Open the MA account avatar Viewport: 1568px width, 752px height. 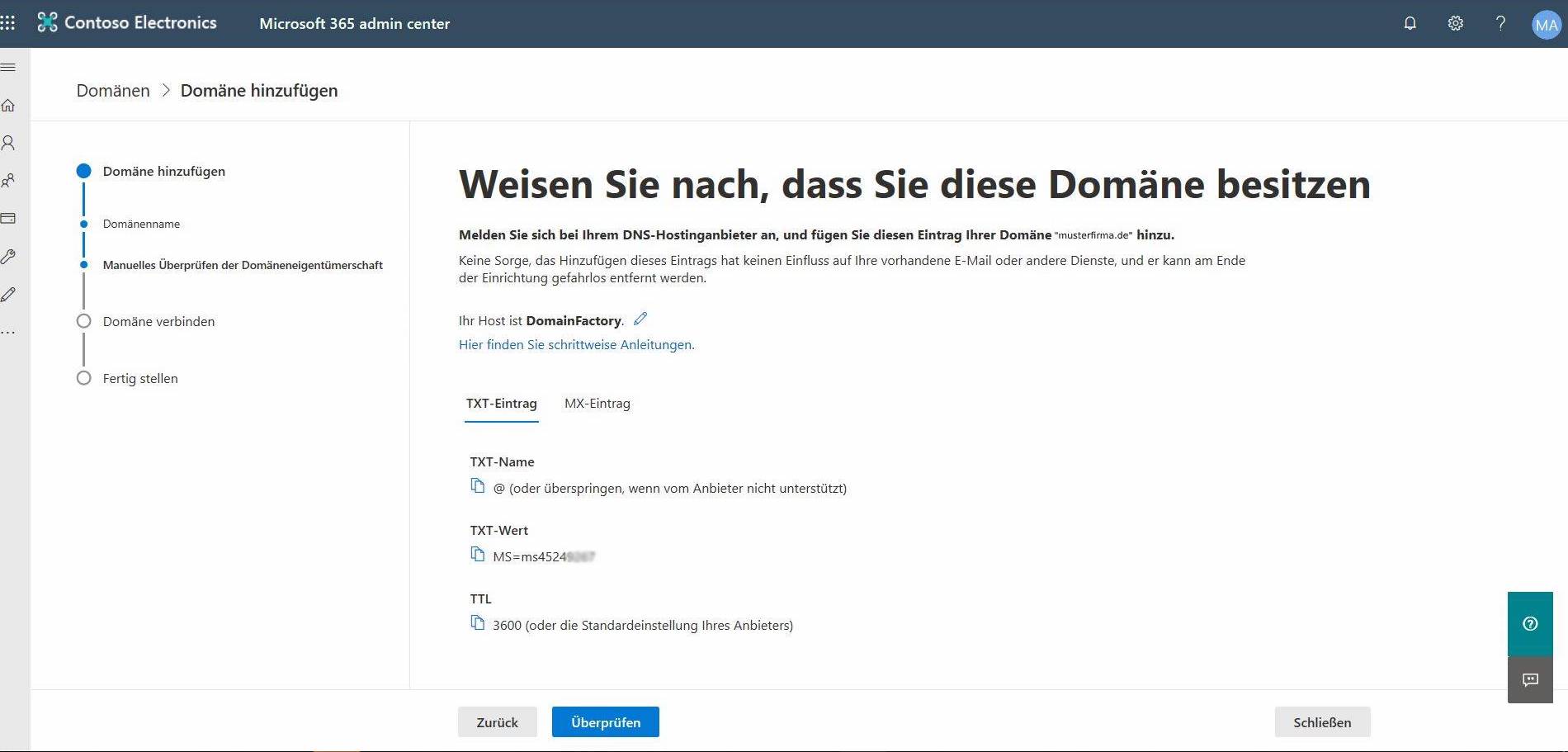point(1546,25)
